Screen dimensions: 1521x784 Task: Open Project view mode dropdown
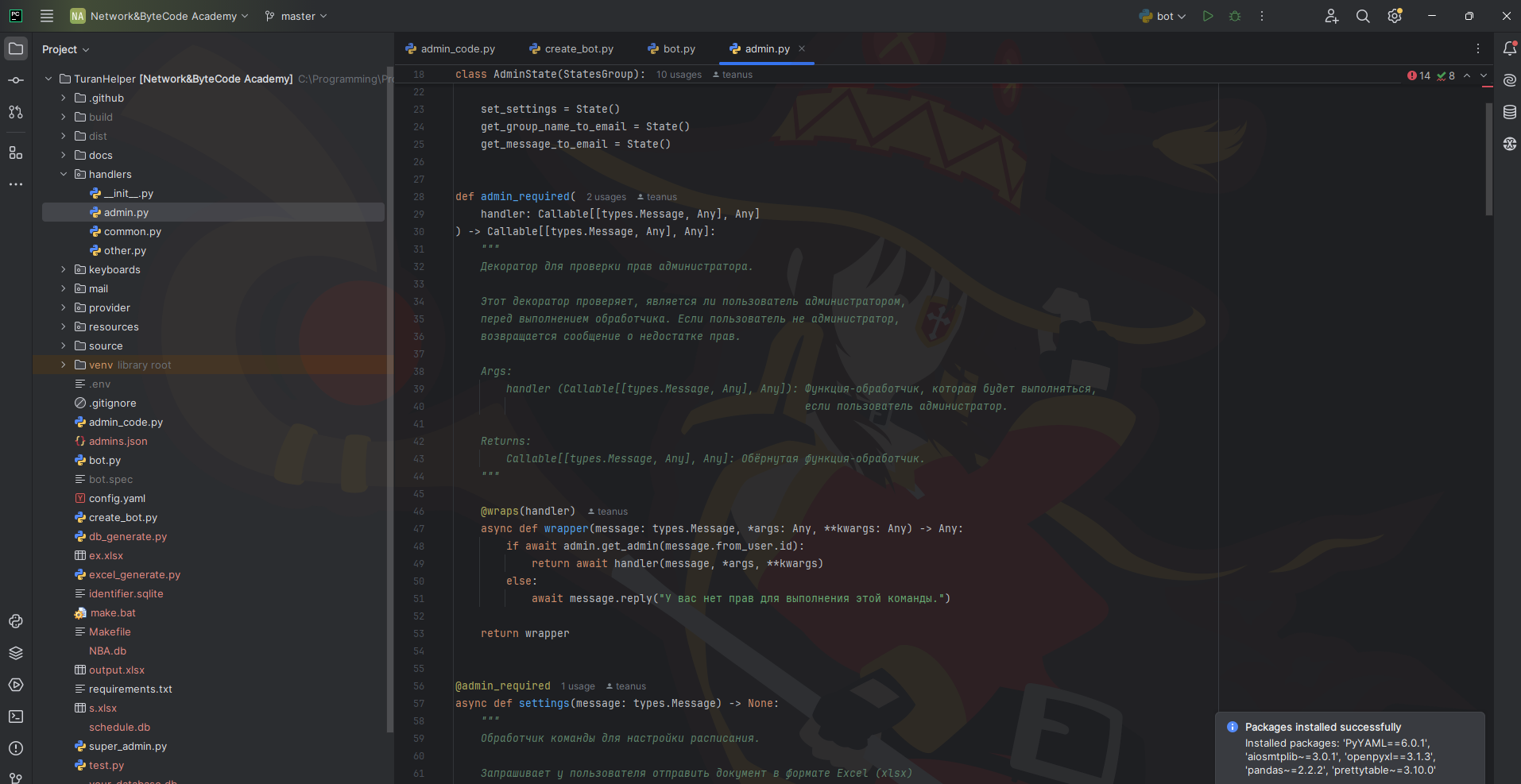(x=65, y=49)
